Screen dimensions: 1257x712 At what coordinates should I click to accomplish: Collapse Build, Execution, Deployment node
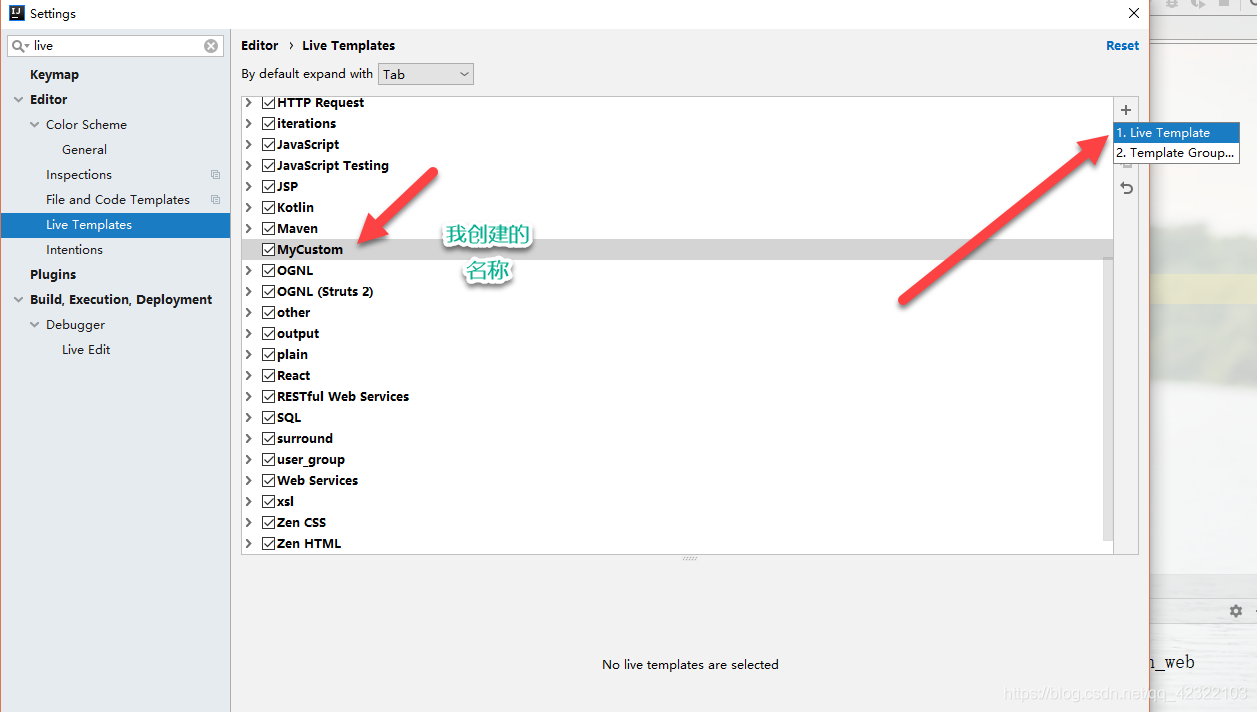coord(19,300)
